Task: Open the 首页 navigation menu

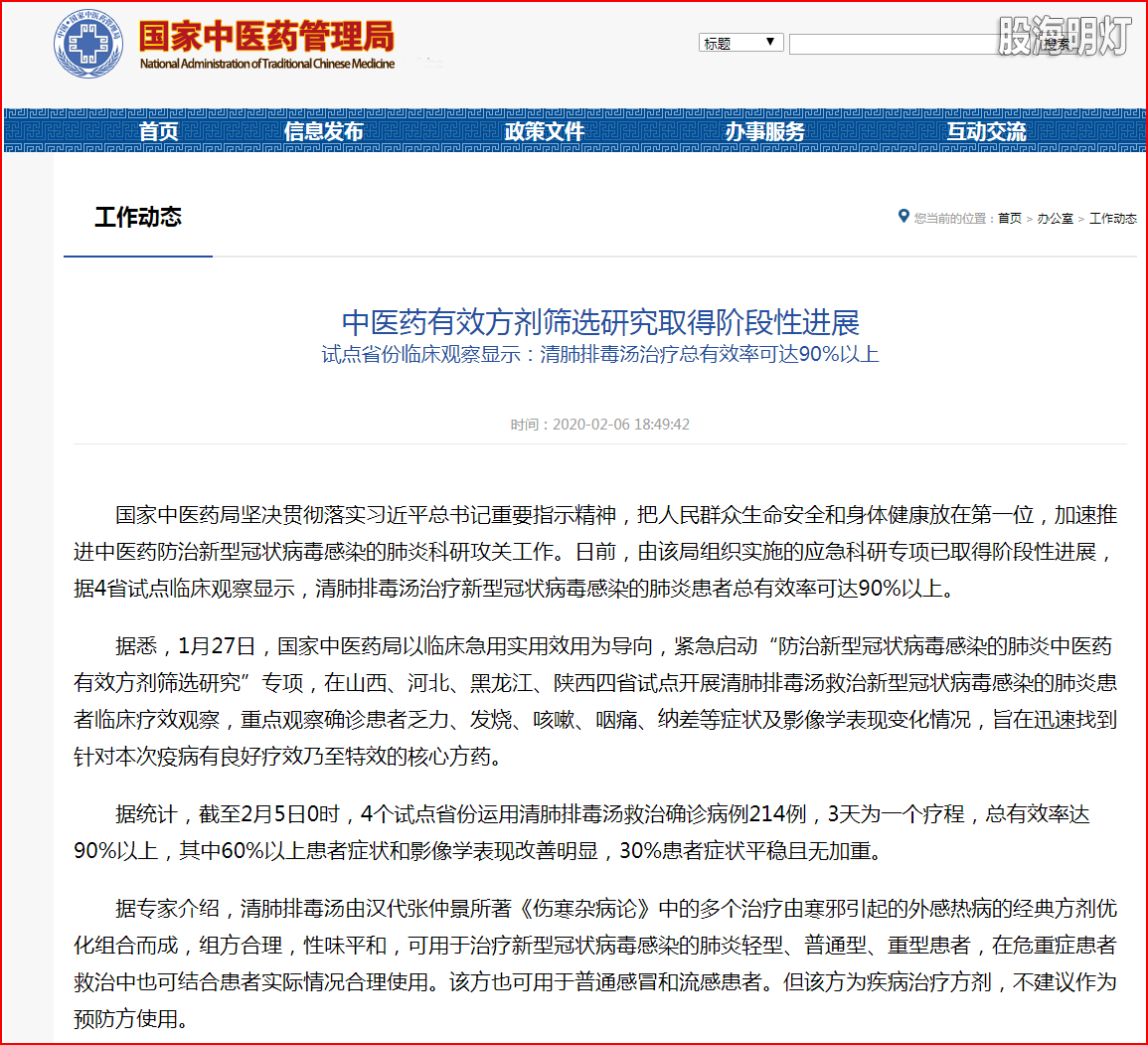Action: [158, 131]
